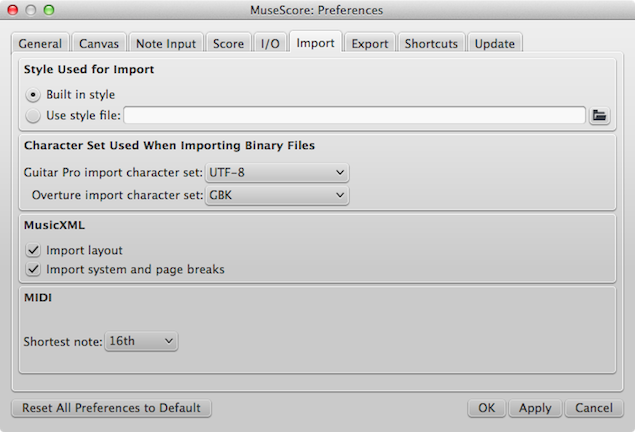Image resolution: width=635 pixels, height=432 pixels.
Task: Select the Use style file radio button
Action: tap(33, 116)
